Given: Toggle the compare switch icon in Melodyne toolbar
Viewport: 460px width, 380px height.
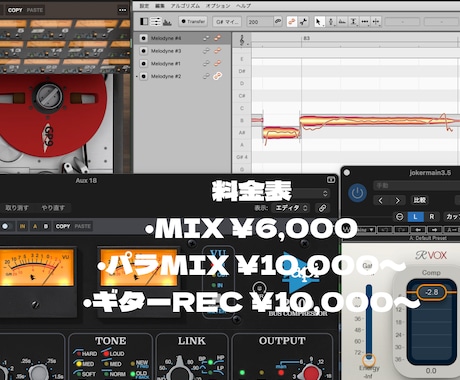Looking at the screenshot, I should click(x=303, y=22).
